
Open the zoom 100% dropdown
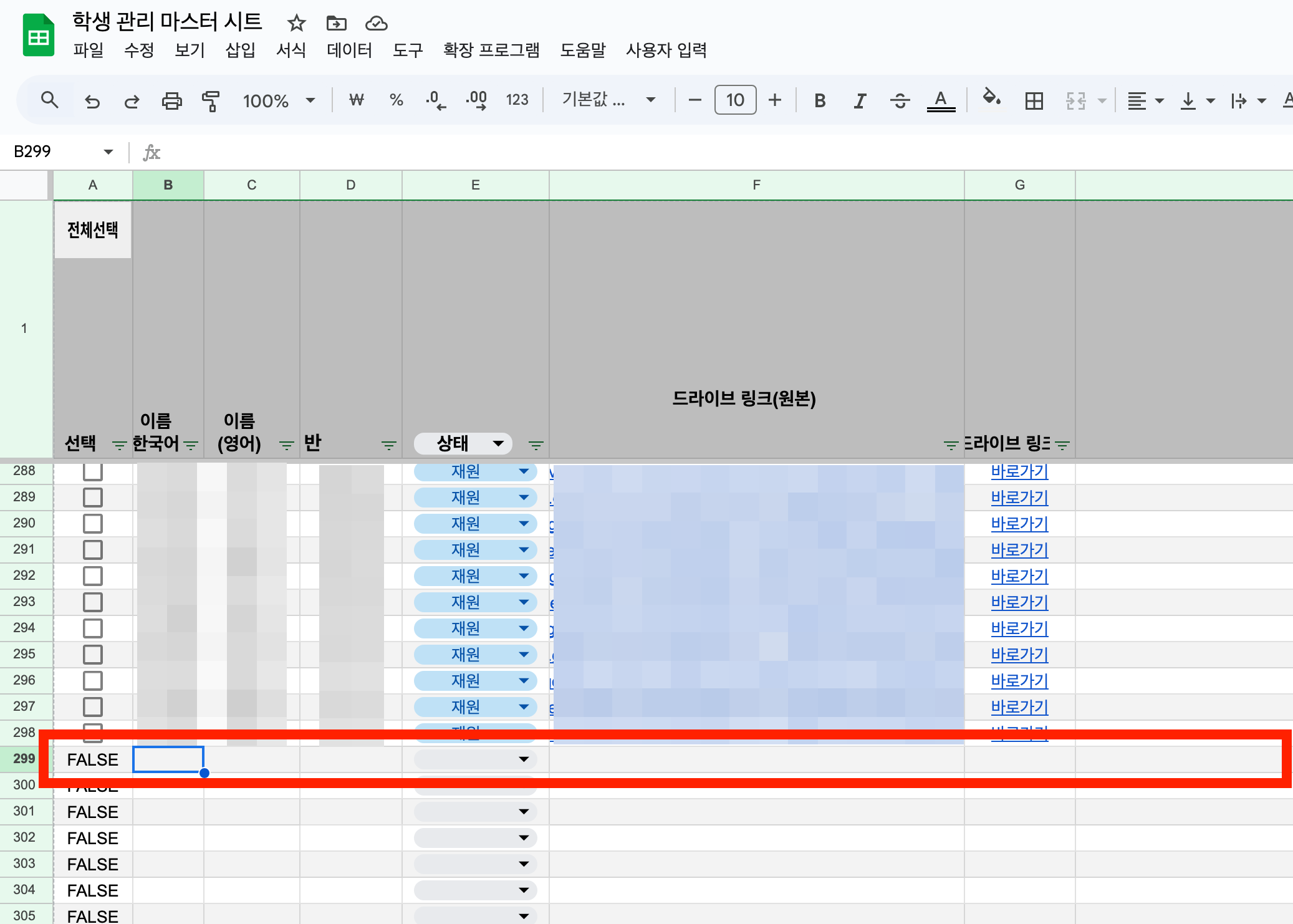(279, 100)
